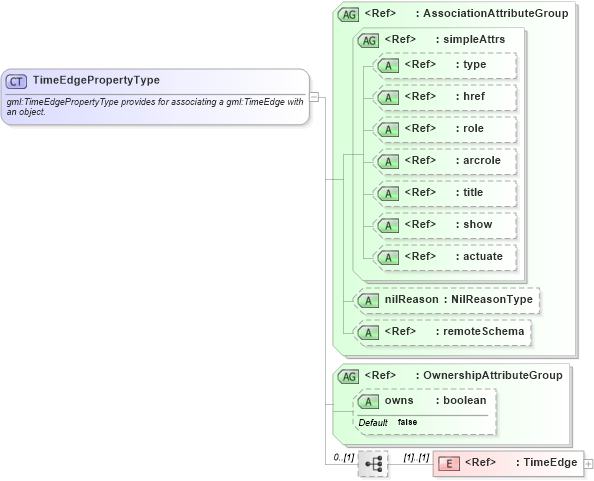Select the ': actuate' attribute label

[479, 256]
